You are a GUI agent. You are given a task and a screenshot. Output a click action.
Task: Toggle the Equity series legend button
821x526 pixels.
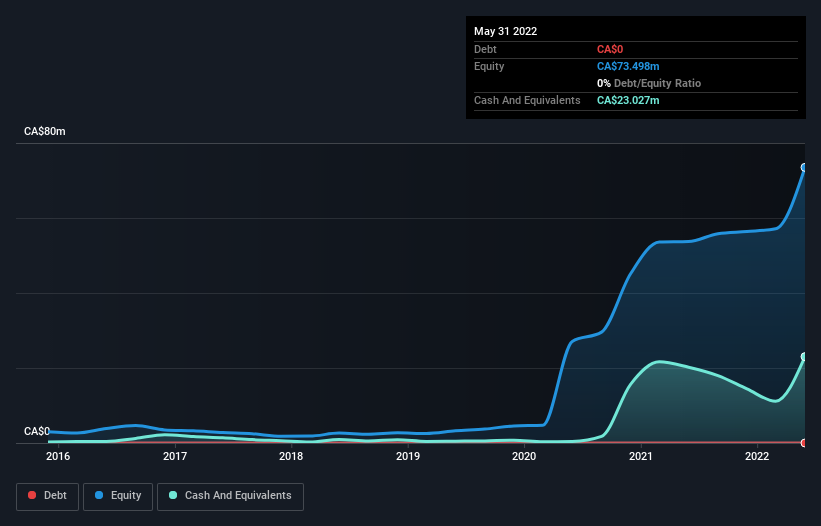click(x=118, y=496)
